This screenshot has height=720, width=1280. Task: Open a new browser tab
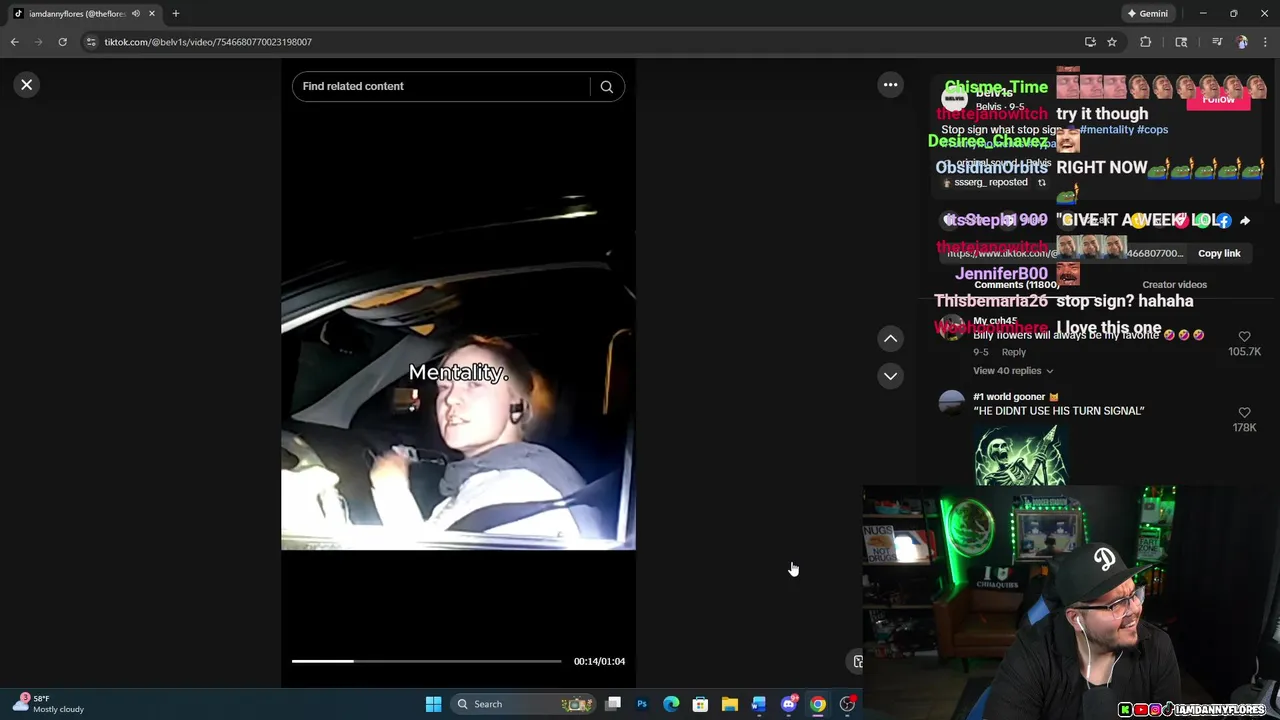click(x=176, y=14)
